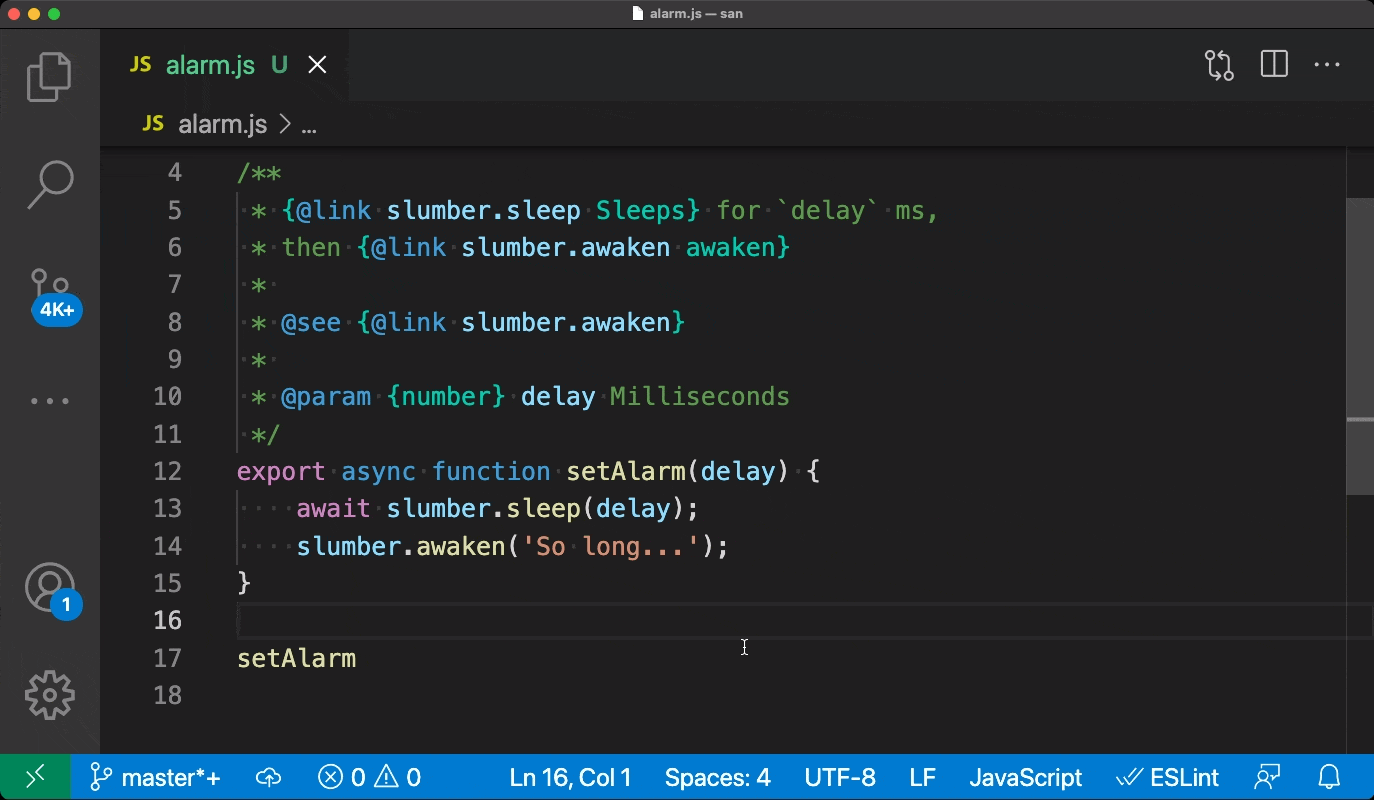The width and height of the screenshot is (1374, 800).
Task: Open the source control compare icon
Action: [1218, 64]
